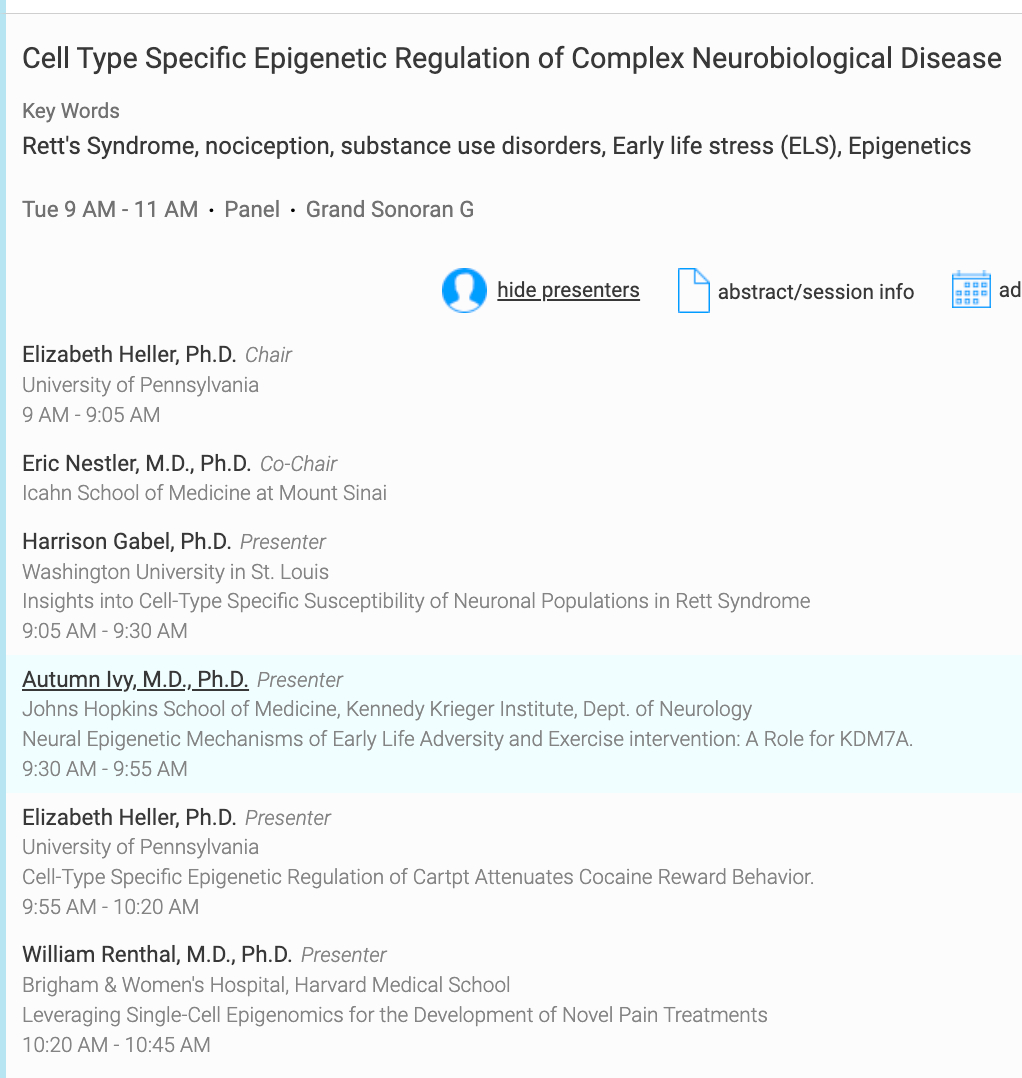The height and width of the screenshot is (1078, 1022).
Task: Click the session keywords text line
Action: point(496,146)
